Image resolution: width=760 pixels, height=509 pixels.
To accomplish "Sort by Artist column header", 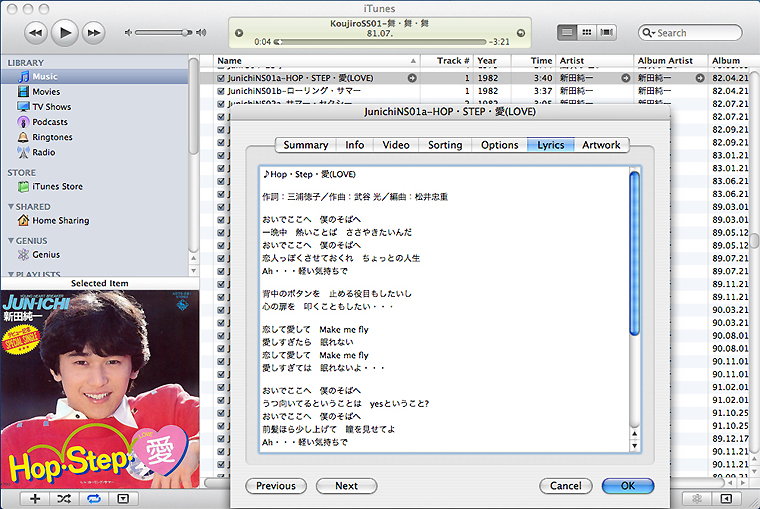I will (x=595, y=61).
